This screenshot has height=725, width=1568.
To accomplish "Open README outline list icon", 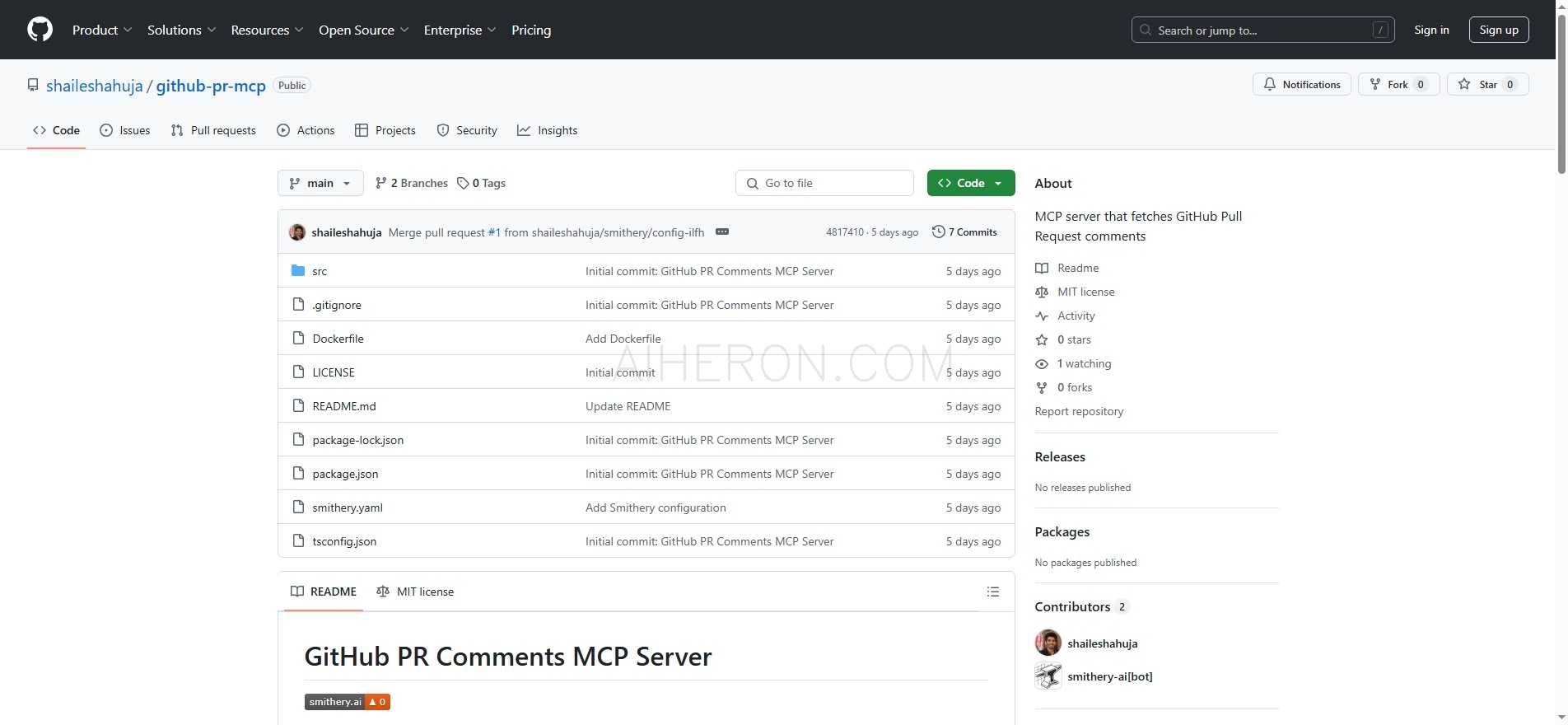I will coord(993,592).
